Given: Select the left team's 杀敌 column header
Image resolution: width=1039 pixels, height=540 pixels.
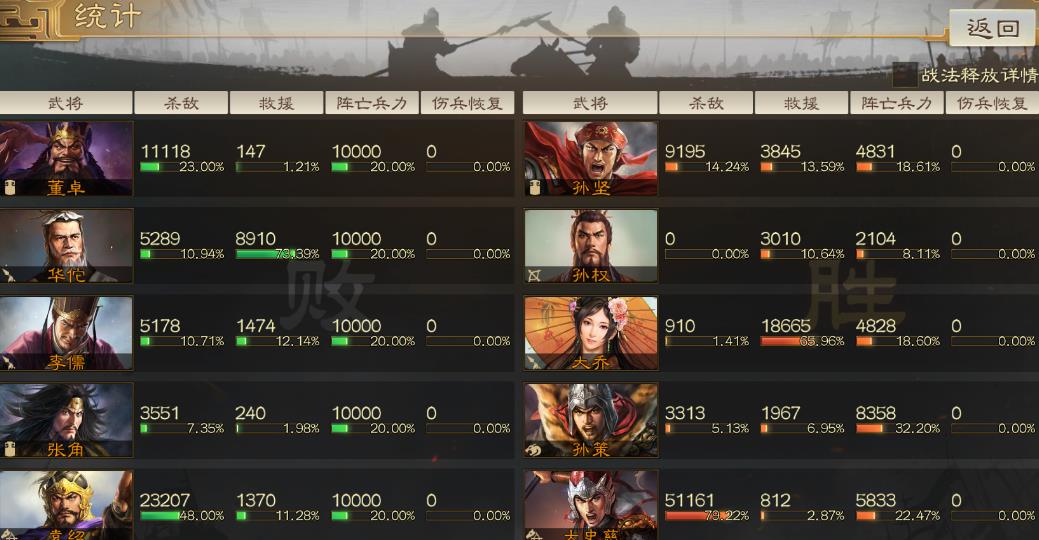Looking at the screenshot, I should 182,103.
